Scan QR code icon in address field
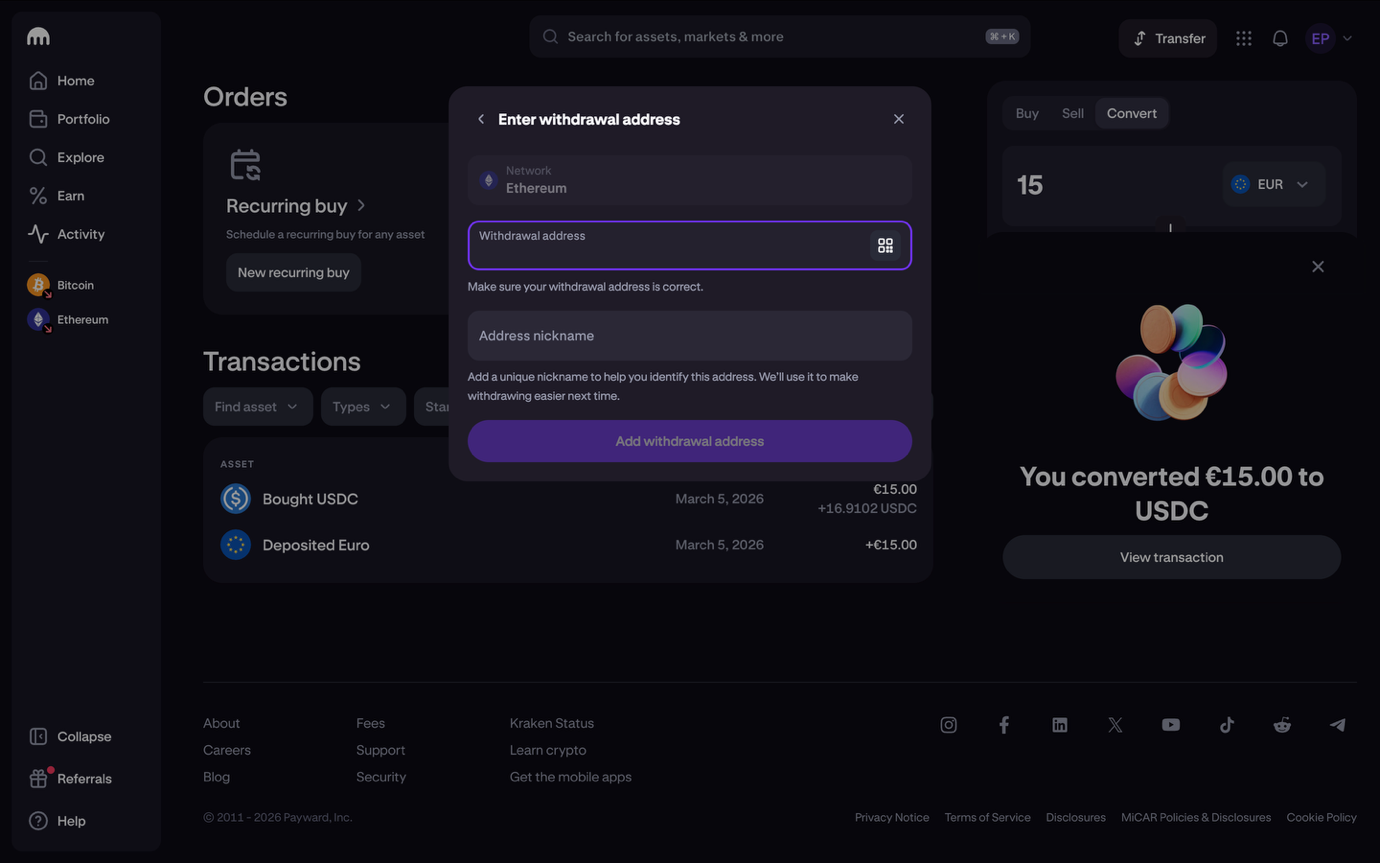1380x863 pixels. pyautogui.click(x=885, y=245)
